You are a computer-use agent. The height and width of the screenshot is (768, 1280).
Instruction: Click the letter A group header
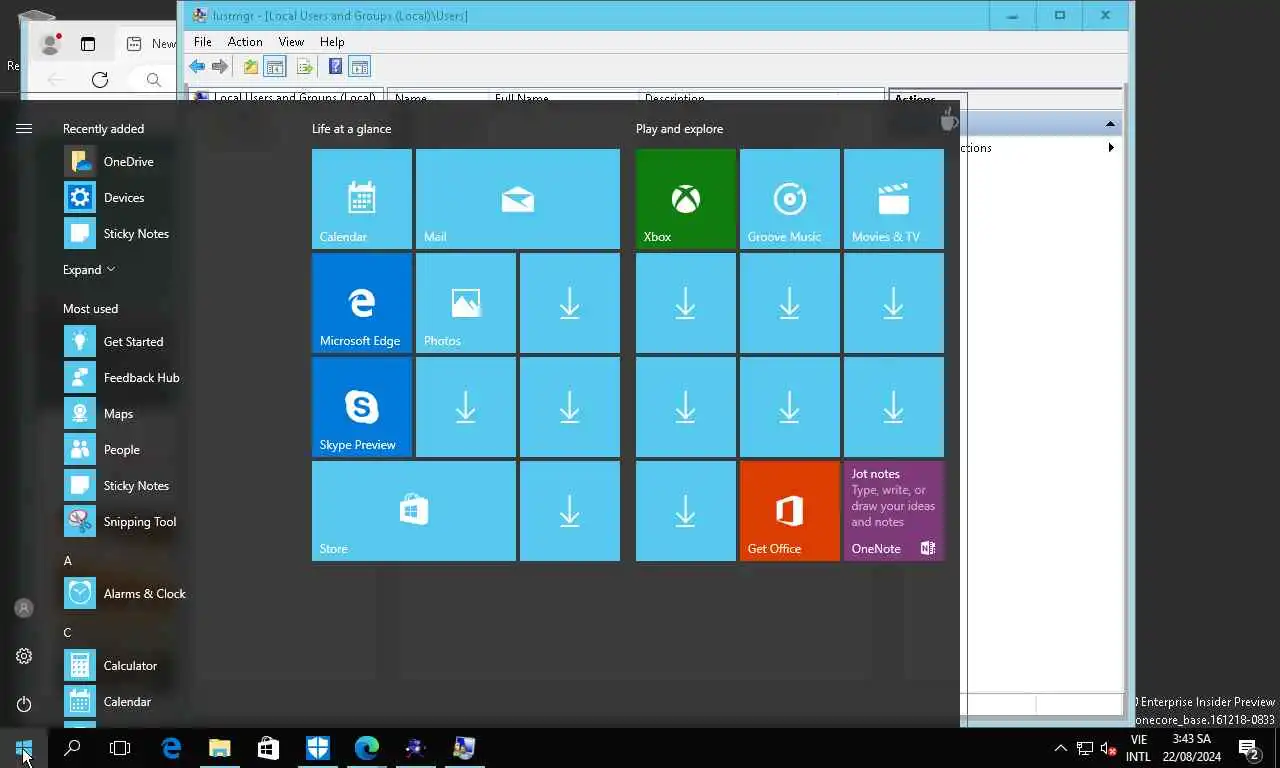pos(68,561)
